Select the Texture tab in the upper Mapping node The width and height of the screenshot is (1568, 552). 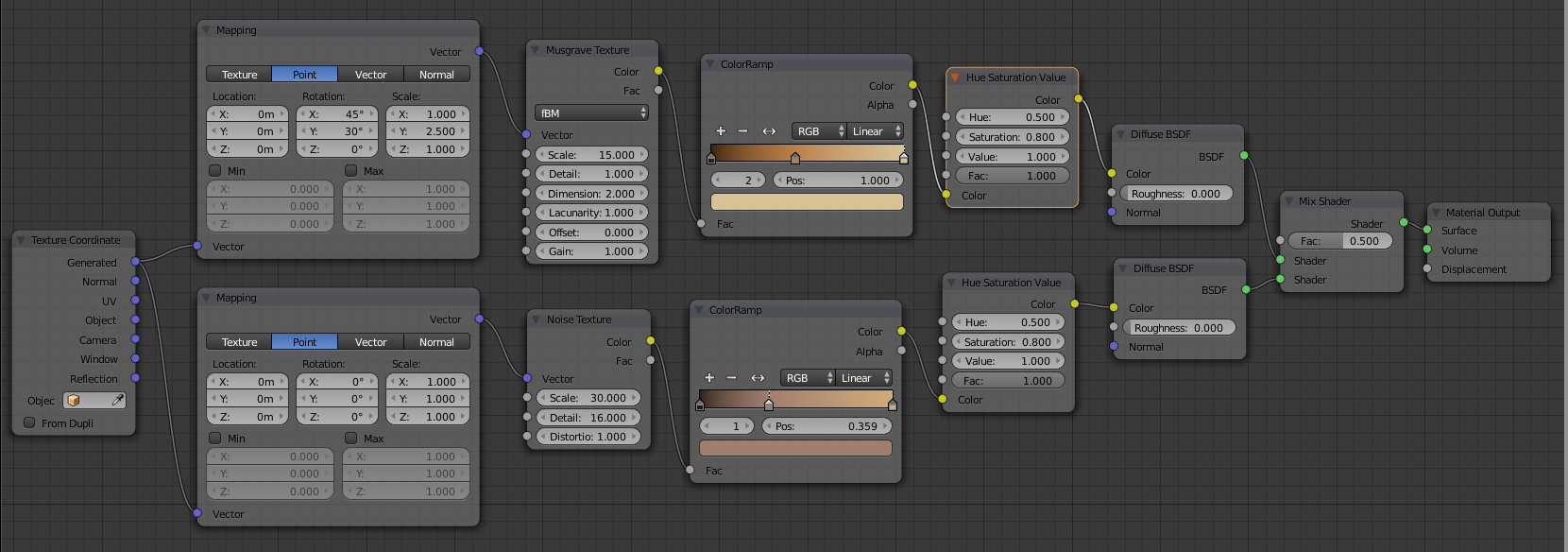[x=239, y=75]
